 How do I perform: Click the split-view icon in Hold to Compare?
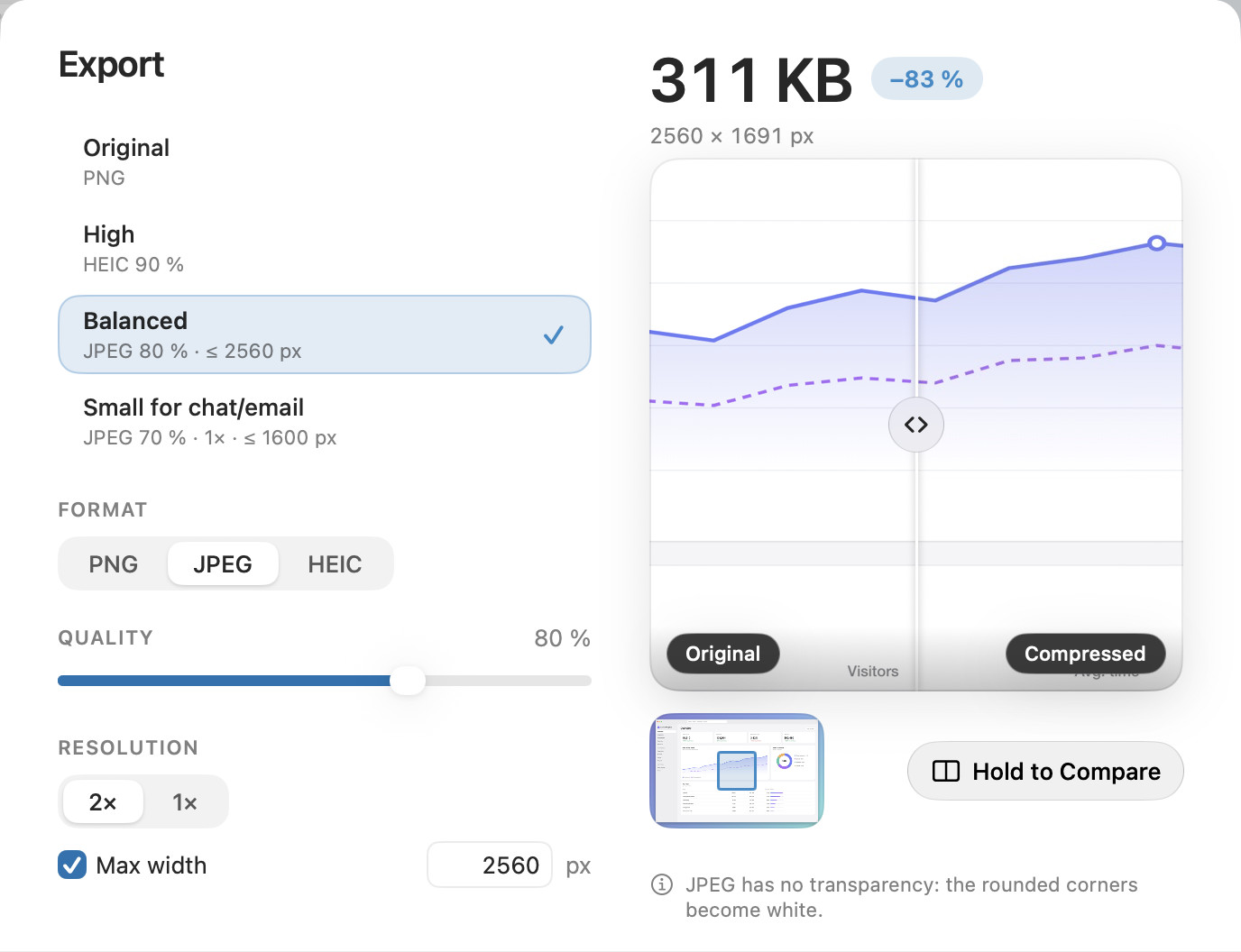pyautogui.click(x=946, y=771)
